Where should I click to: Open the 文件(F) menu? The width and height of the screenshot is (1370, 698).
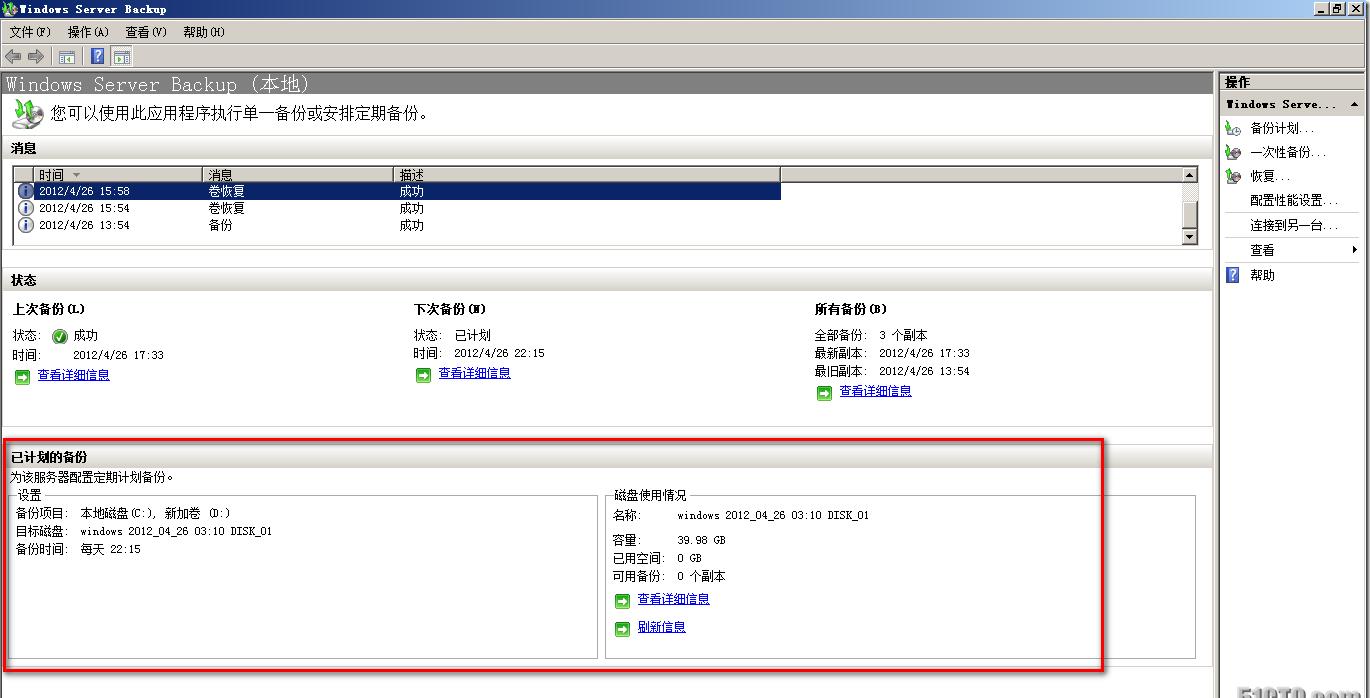click(30, 32)
